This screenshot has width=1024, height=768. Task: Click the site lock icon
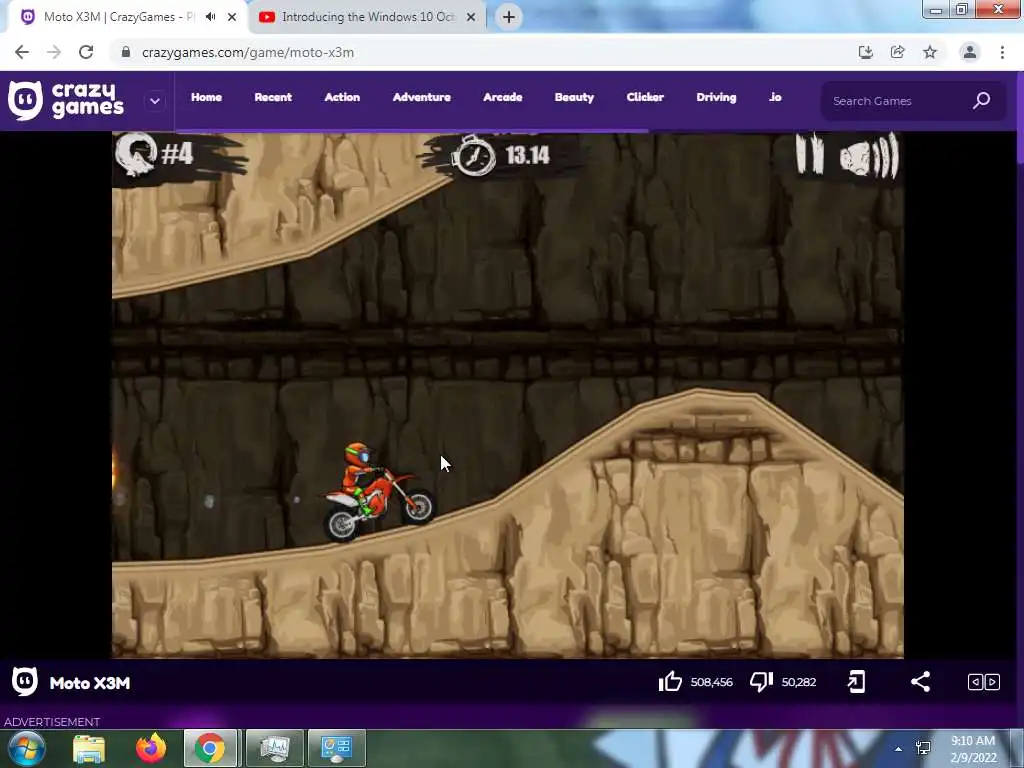(x=125, y=52)
